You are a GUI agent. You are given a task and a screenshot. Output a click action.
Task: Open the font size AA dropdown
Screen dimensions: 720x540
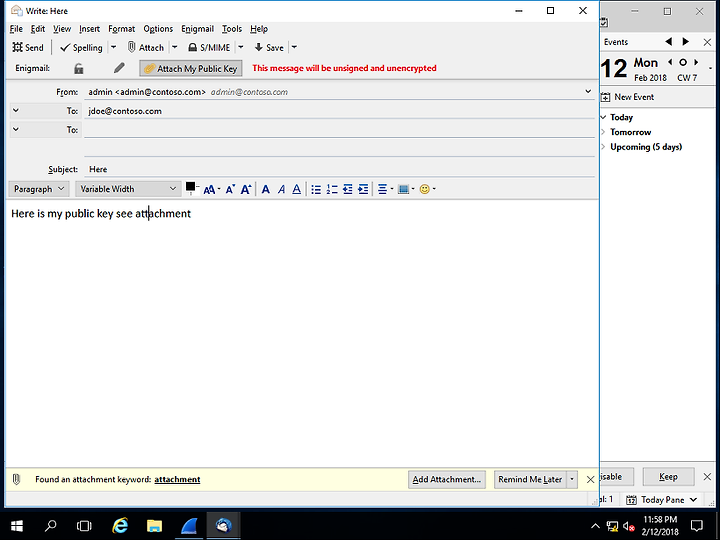click(212, 189)
